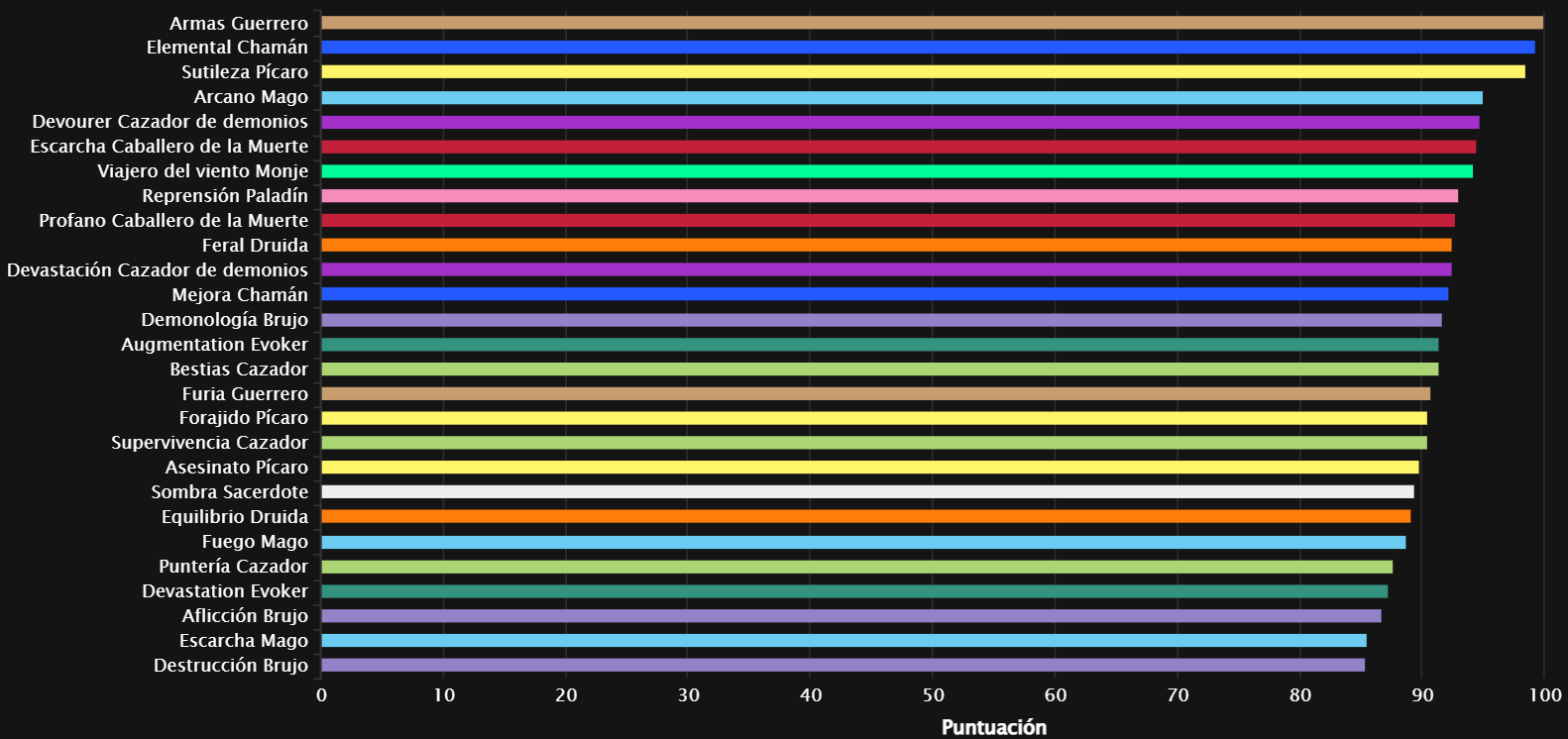This screenshot has height=739, width=1568.
Task: Click the Equilibrio Druida orange bar
Action: click(865, 517)
